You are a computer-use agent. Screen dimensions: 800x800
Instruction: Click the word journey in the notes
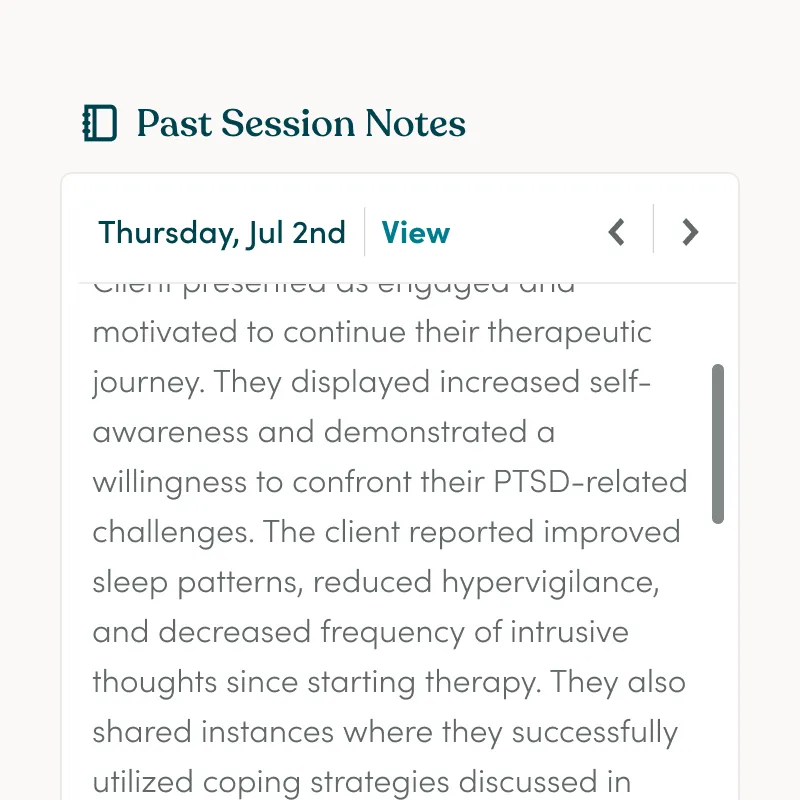click(147, 382)
